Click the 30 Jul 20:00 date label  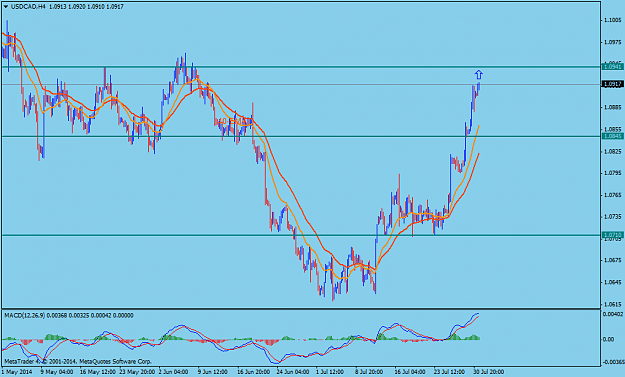click(x=489, y=372)
